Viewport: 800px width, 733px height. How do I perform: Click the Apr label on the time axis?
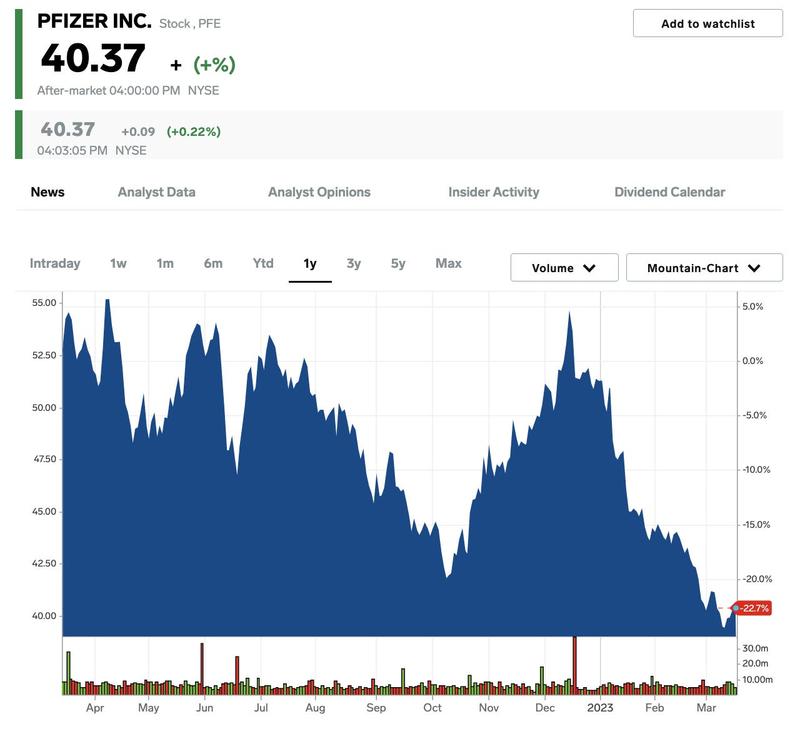click(x=95, y=708)
